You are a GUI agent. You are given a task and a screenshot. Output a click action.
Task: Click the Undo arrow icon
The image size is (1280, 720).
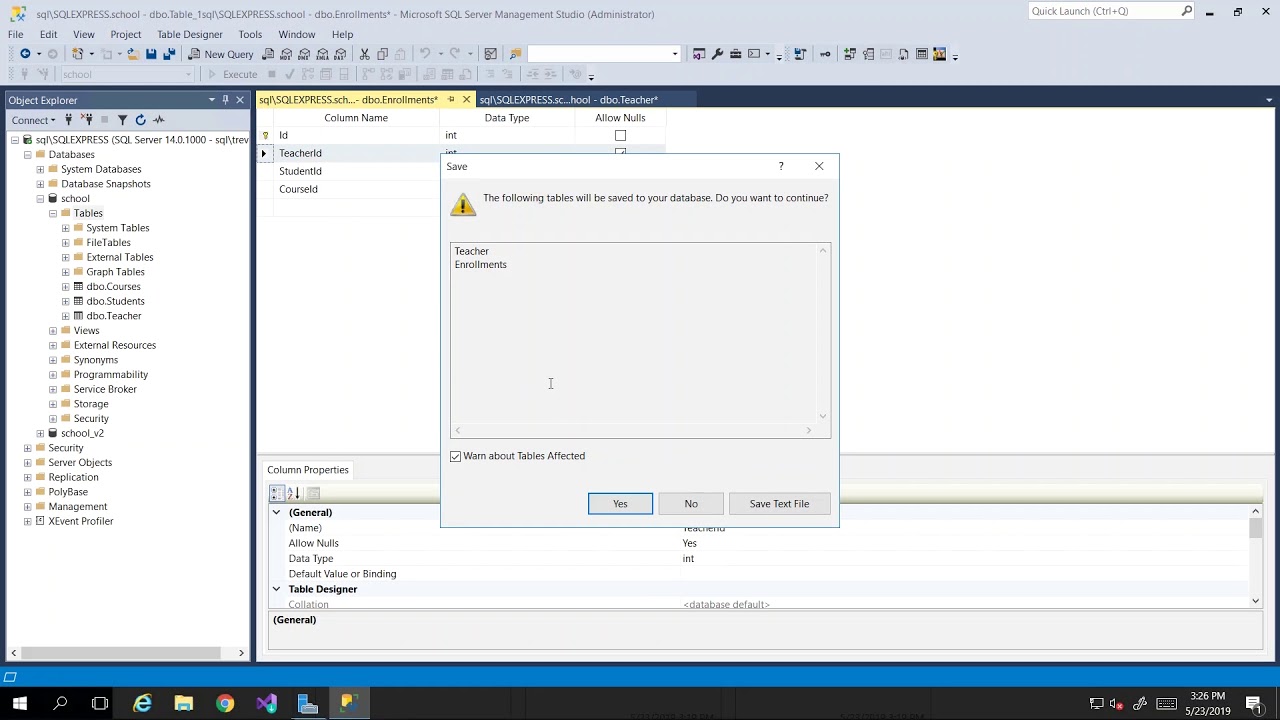425,54
